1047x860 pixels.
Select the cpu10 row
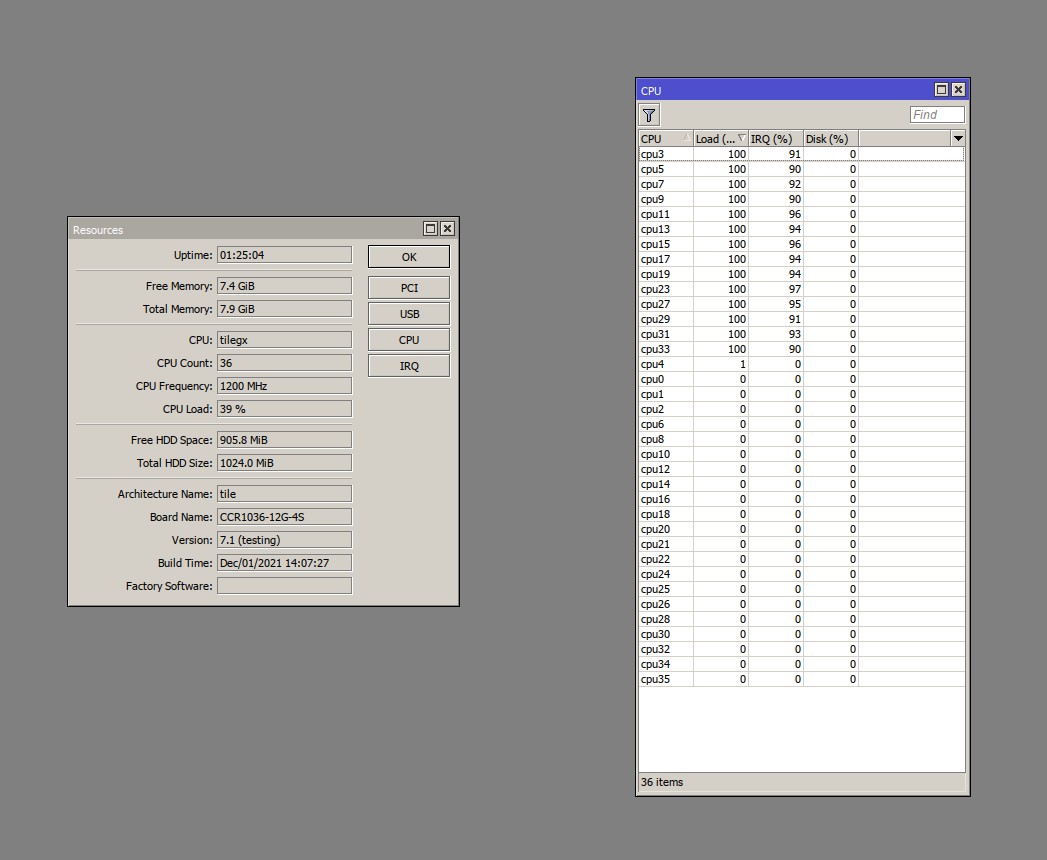click(801, 455)
